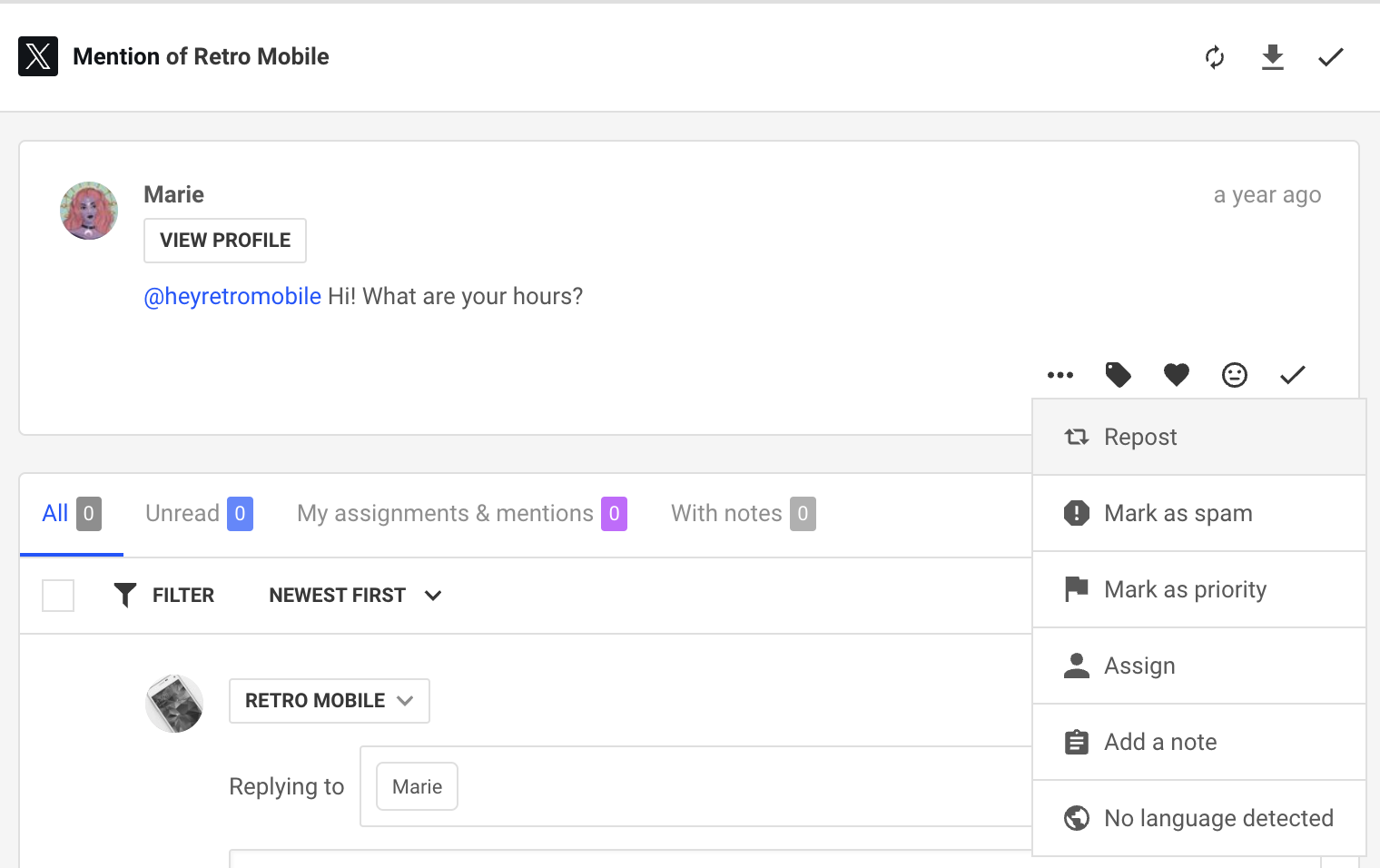Click the priority flag icon
The height and width of the screenshot is (868, 1380).
[x=1077, y=589]
